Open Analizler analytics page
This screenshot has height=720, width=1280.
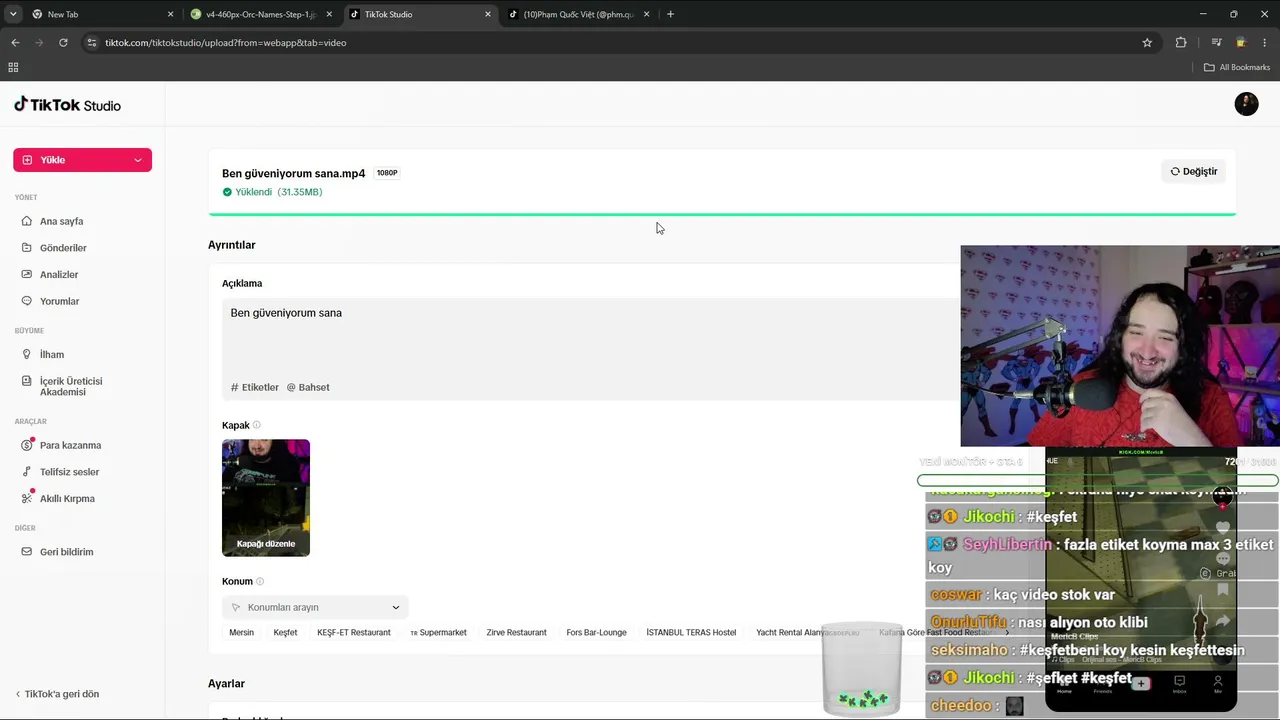59,274
